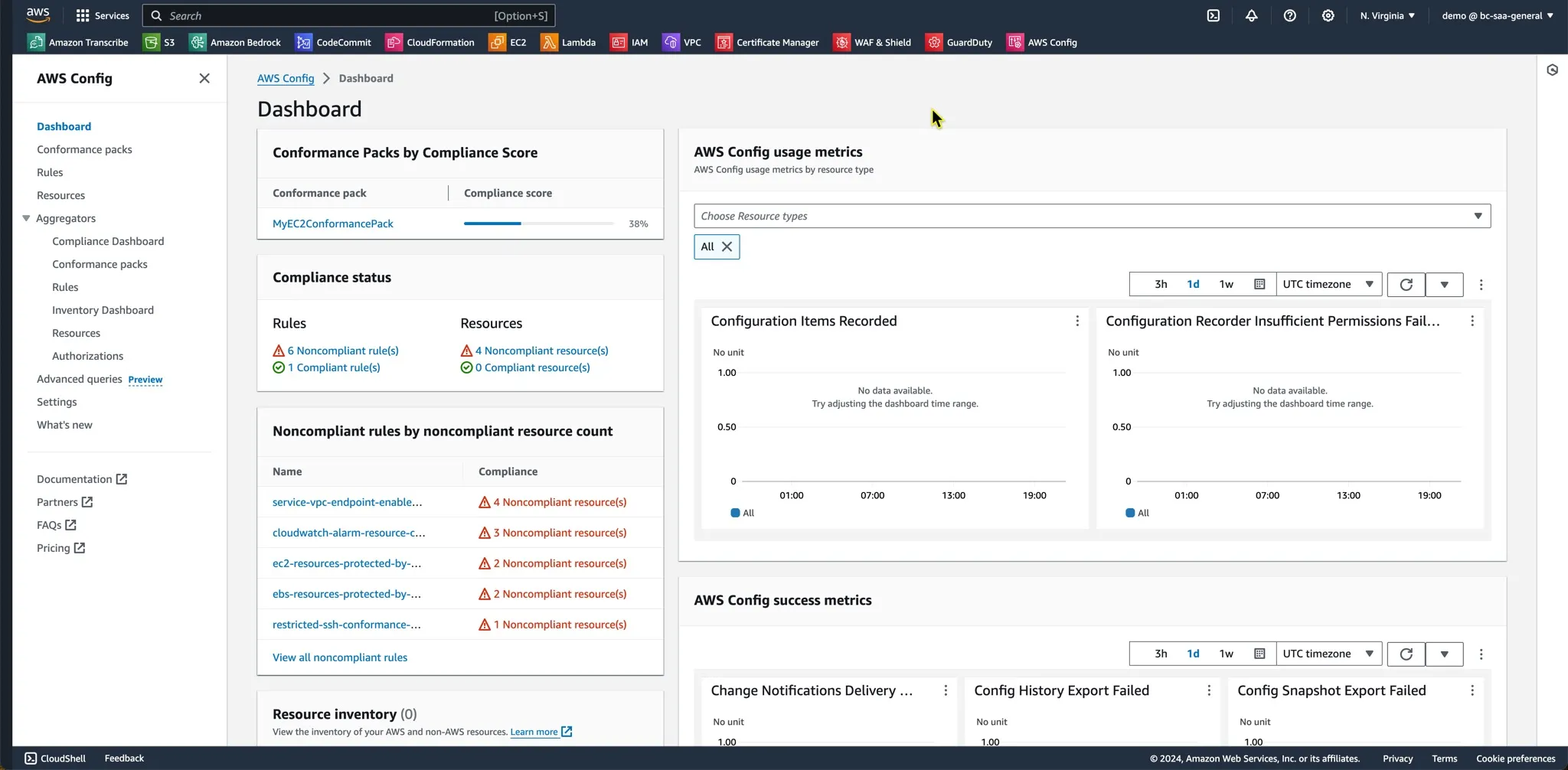This screenshot has height=770, width=1568.
Task: Click the top search field
Action: (348, 15)
